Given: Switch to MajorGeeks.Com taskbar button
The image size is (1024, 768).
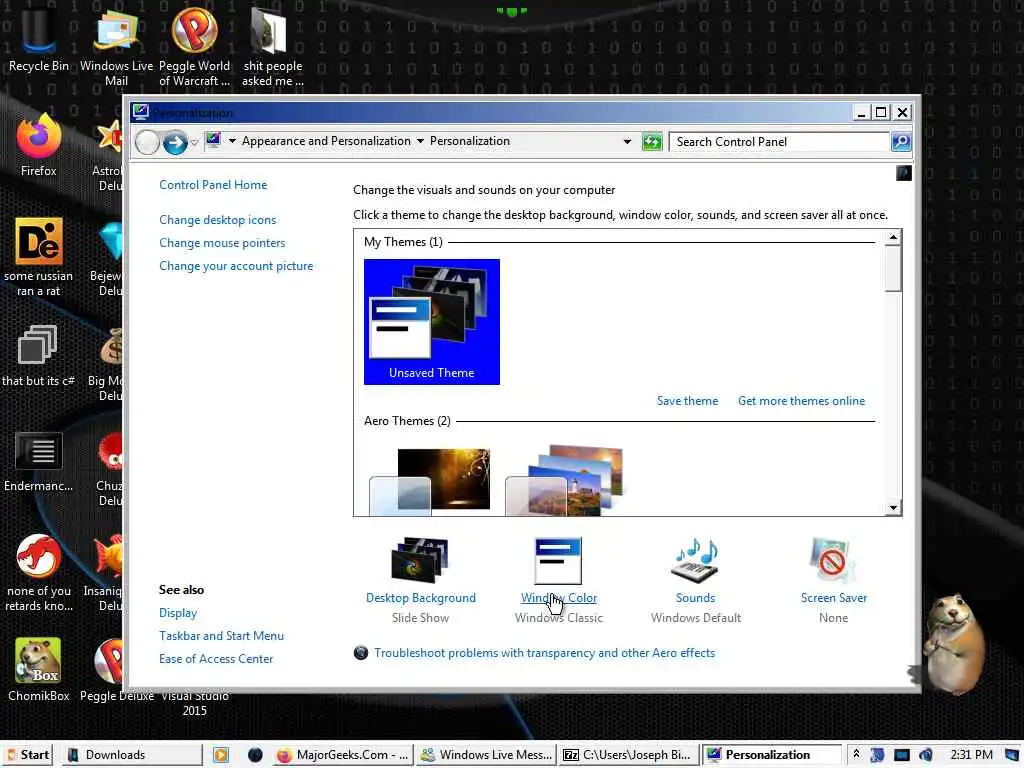Looking at the screenshot, I should 342,755.
